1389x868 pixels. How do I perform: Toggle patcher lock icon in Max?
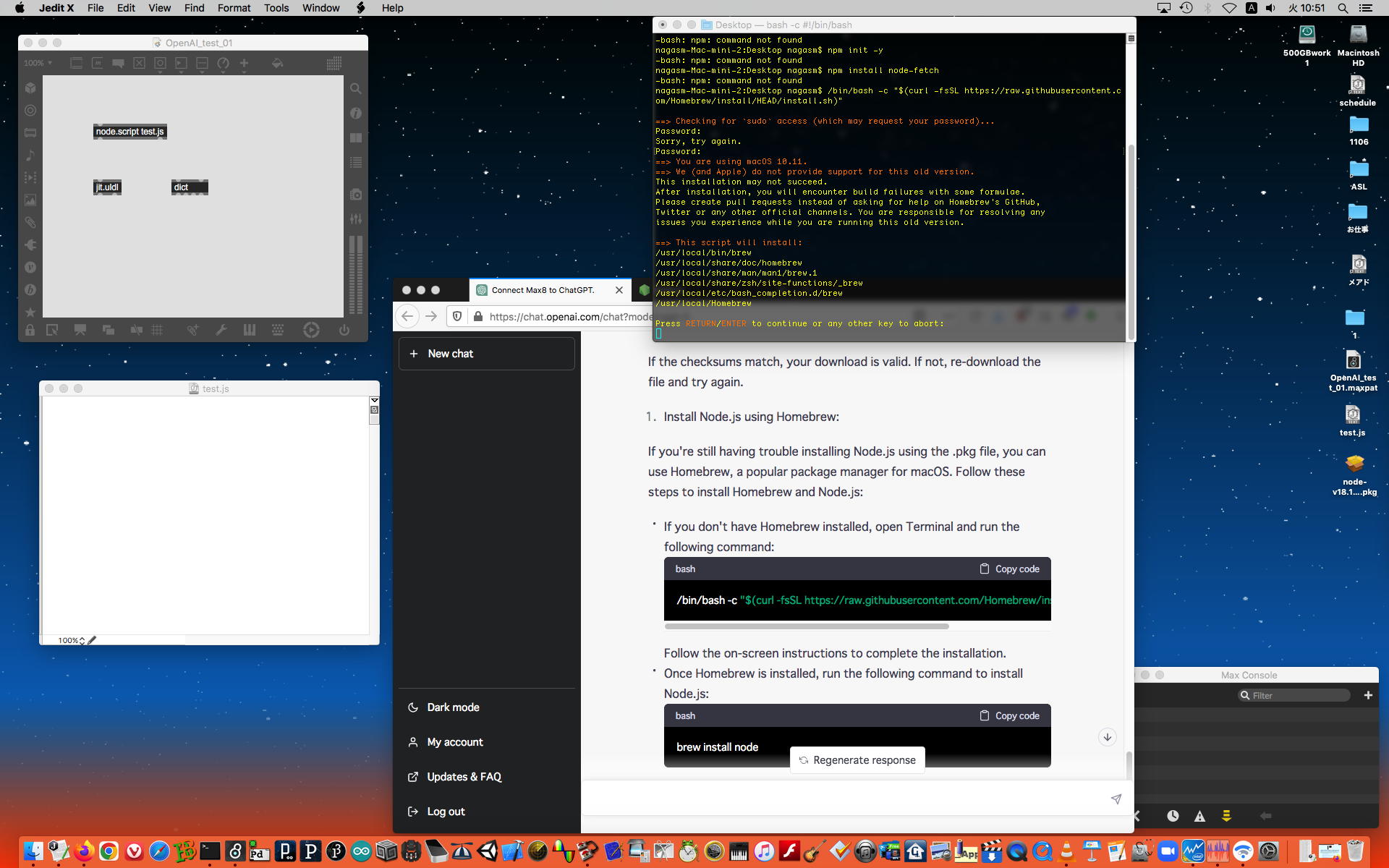30,331
